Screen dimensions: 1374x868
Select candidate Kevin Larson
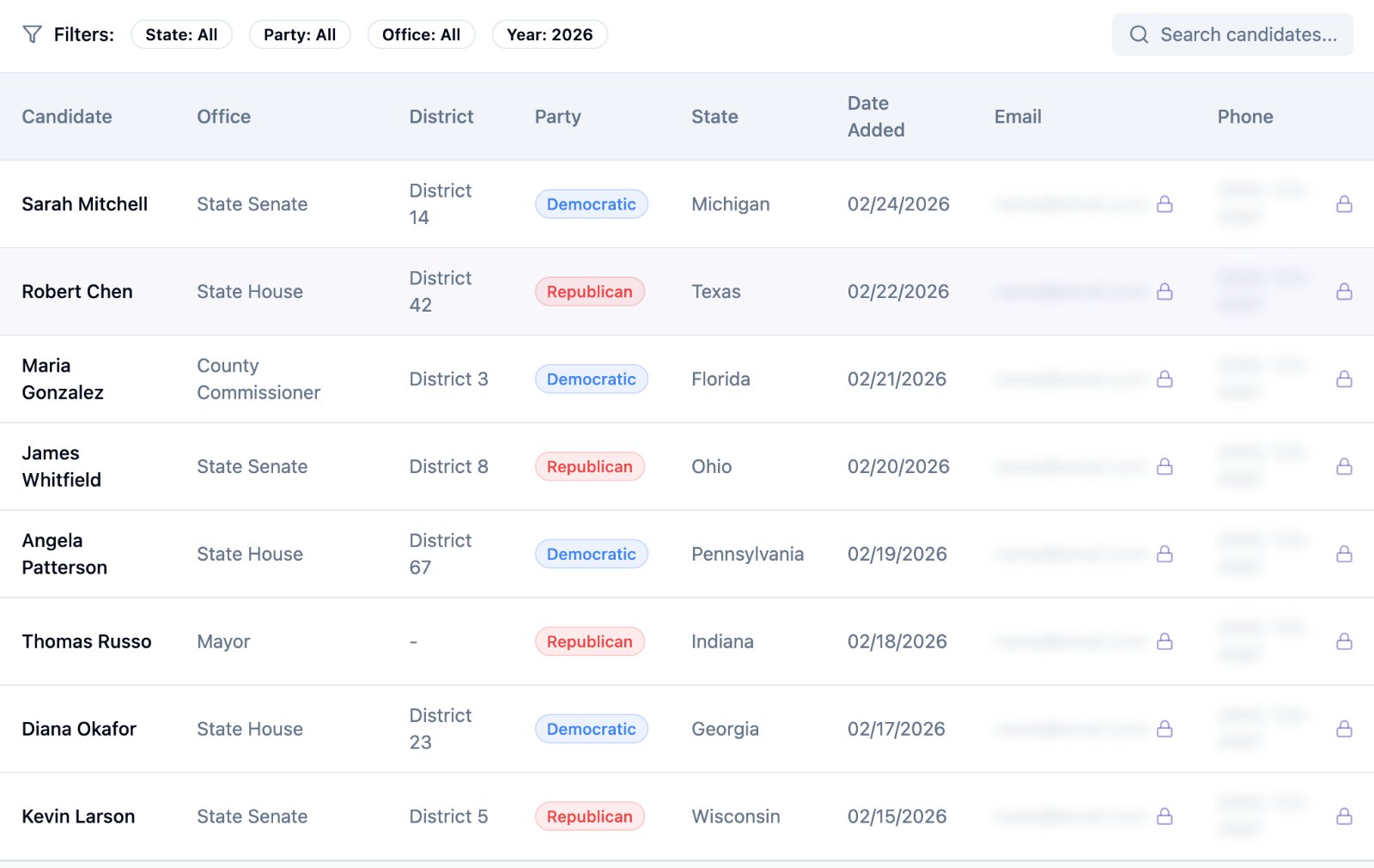[78, 816]
